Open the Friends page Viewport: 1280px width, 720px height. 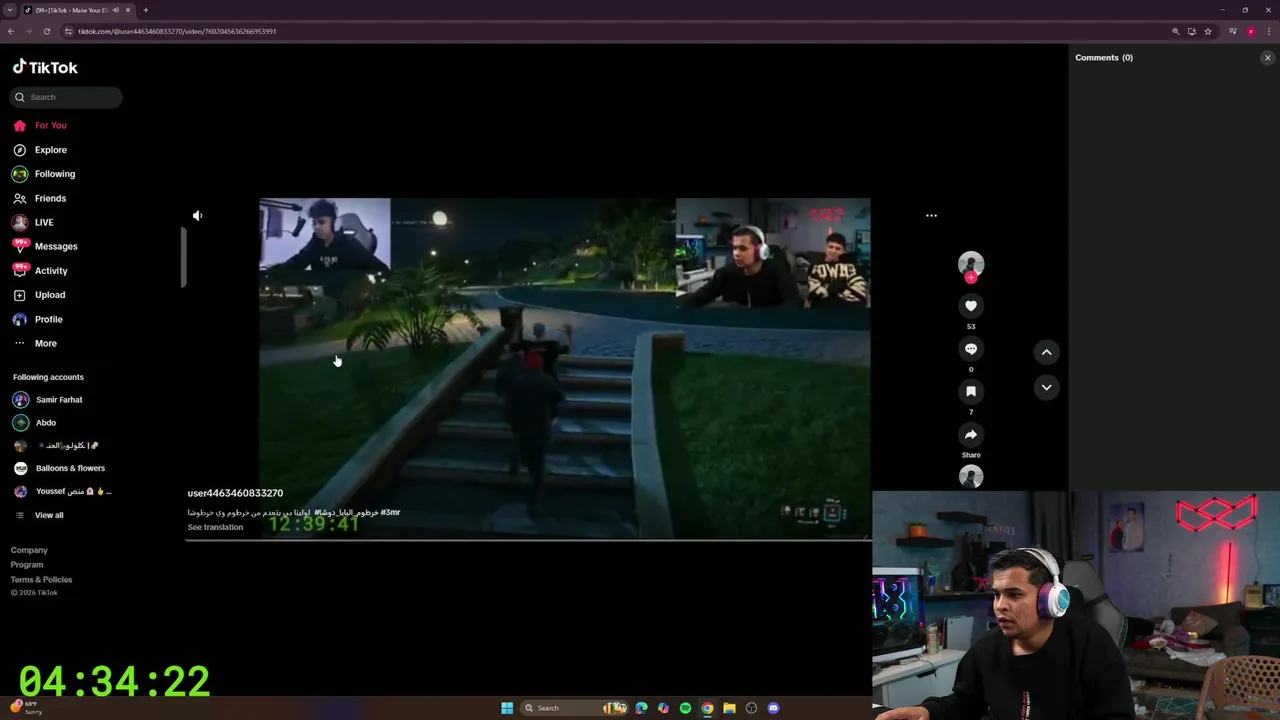(x=40, y=198)
